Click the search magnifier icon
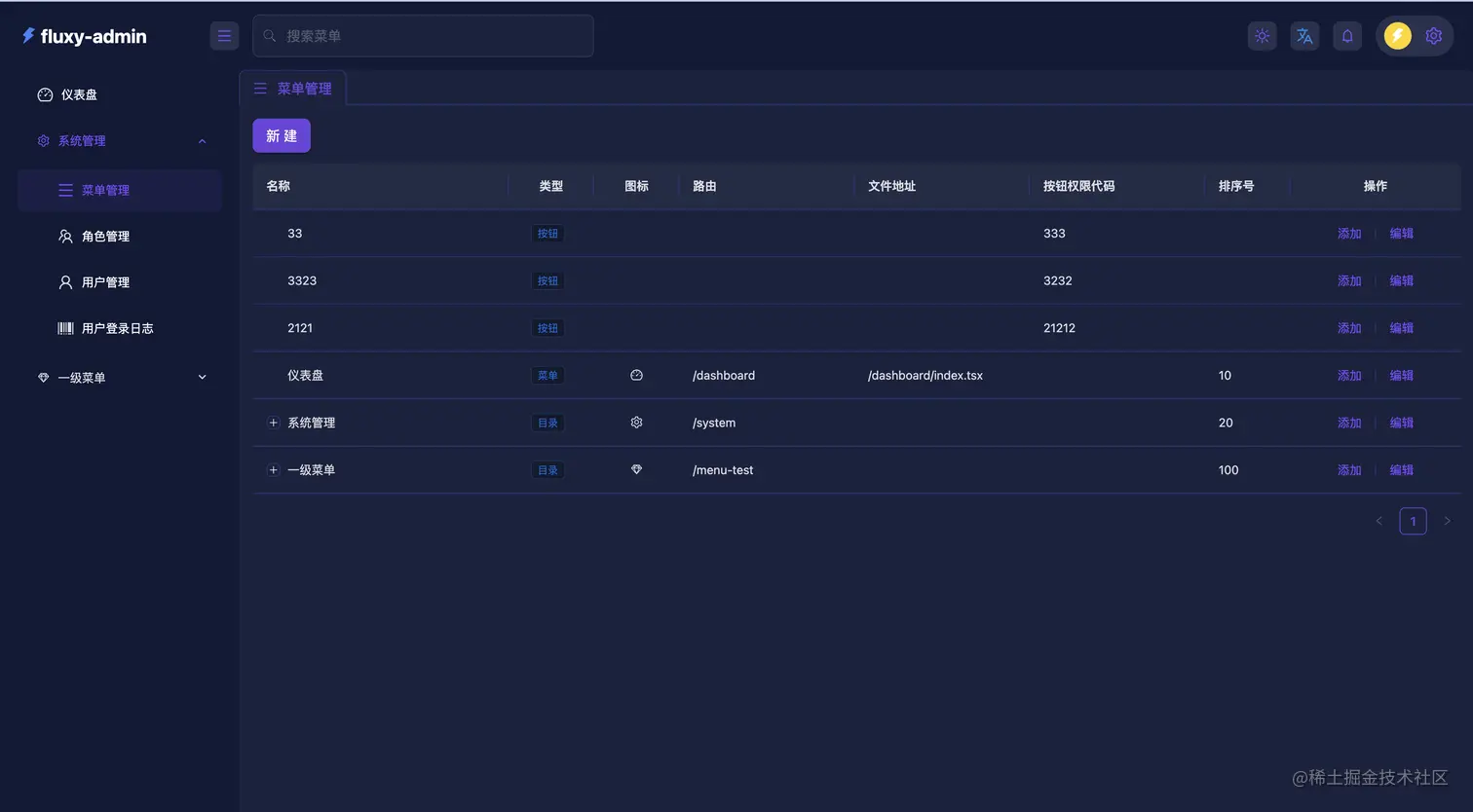The width and height of the screenshot is (1473, 812). pyautogui.click(x=270, y=36)
